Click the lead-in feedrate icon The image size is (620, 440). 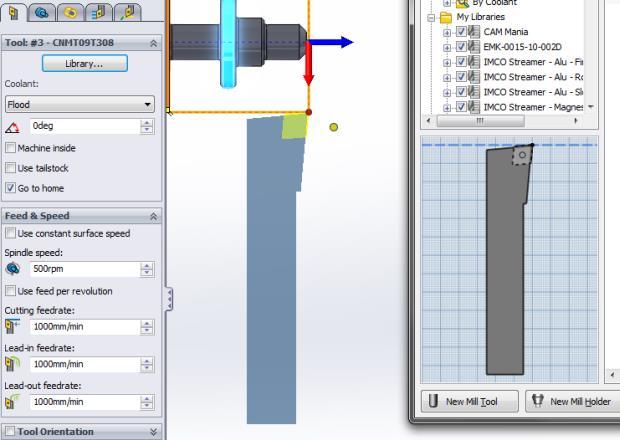point(13,364)
